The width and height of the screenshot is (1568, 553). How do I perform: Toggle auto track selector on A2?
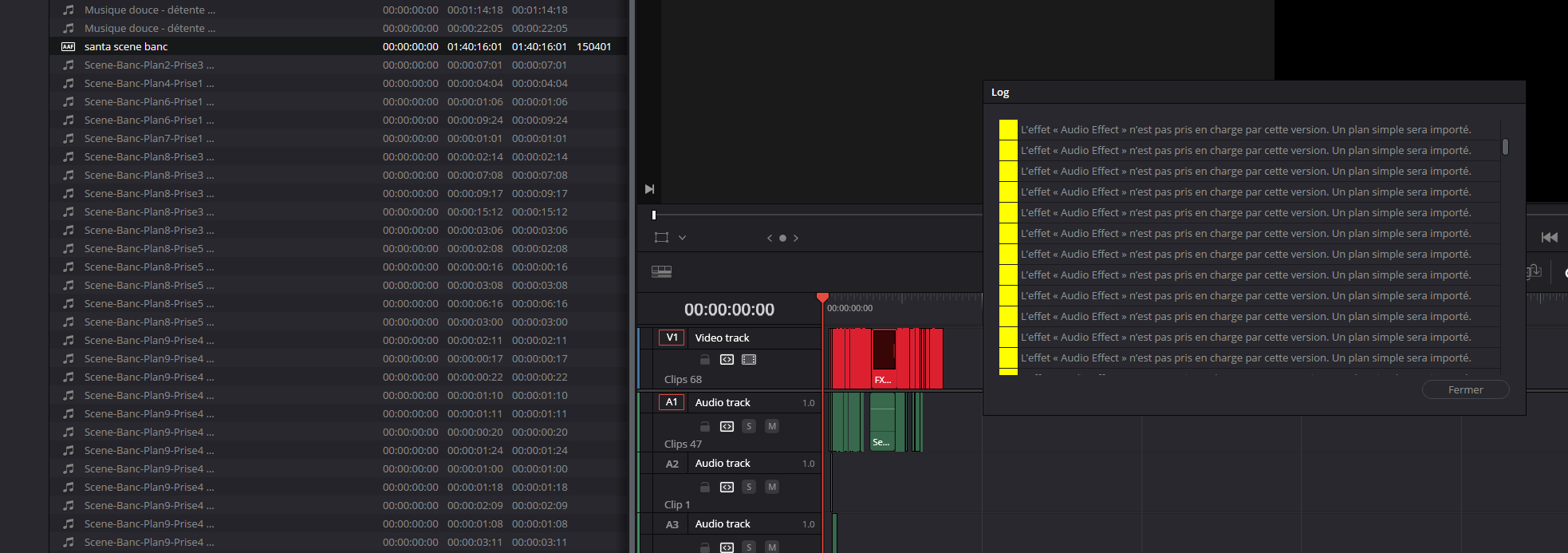click(x=727, y=488)
